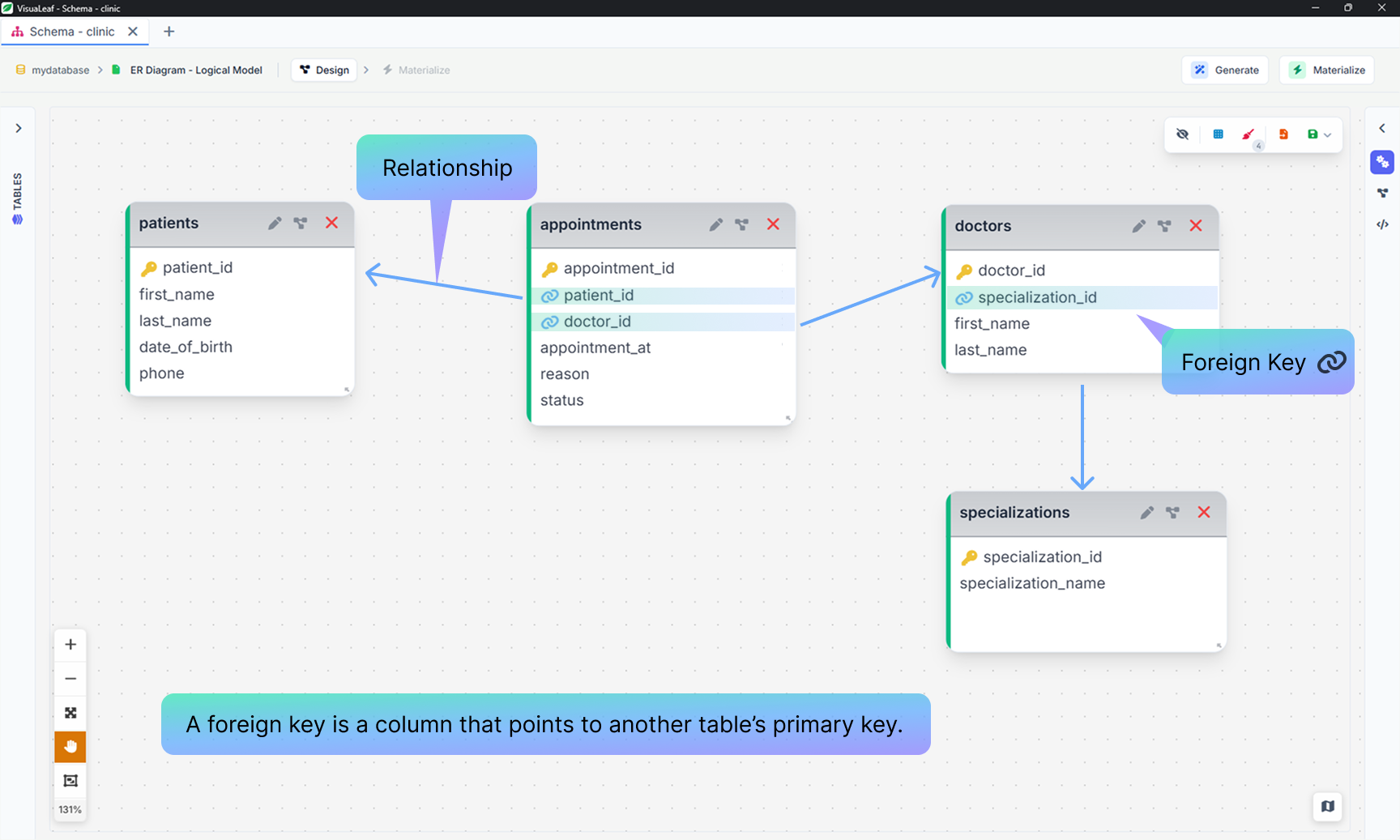
Task: Remove the appointments table with red X
Action: tap(773, 224)
